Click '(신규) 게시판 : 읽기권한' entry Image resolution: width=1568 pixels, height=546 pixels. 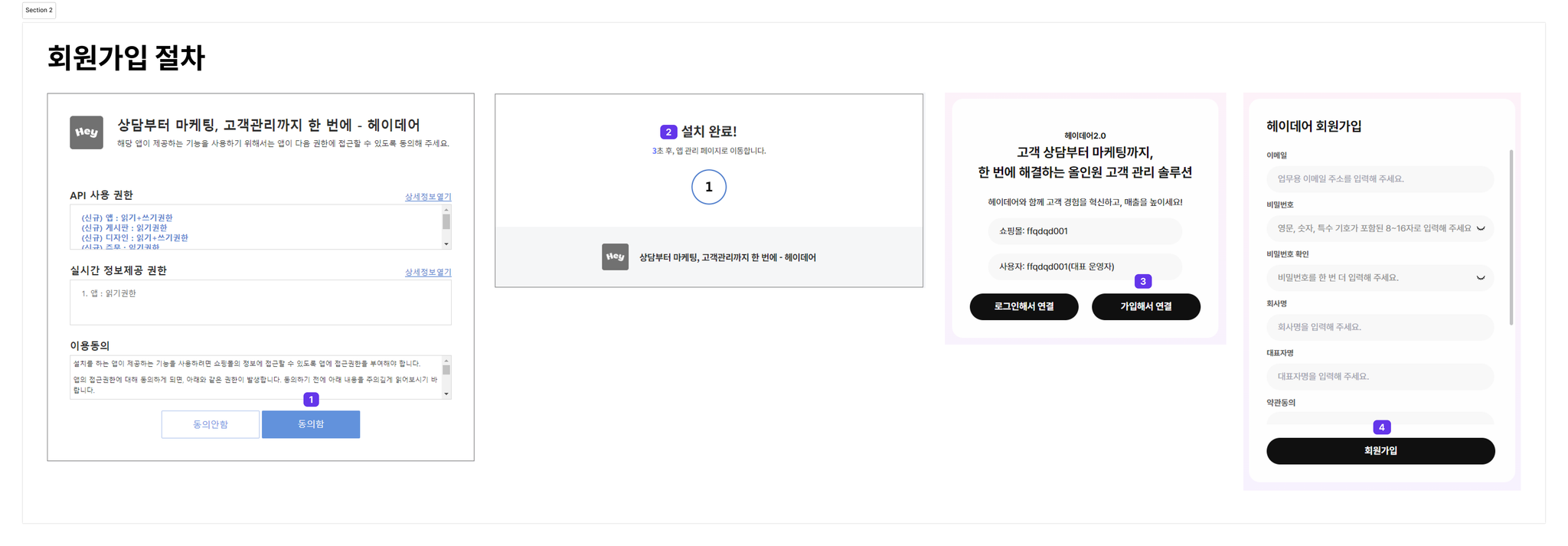point(124,228)
